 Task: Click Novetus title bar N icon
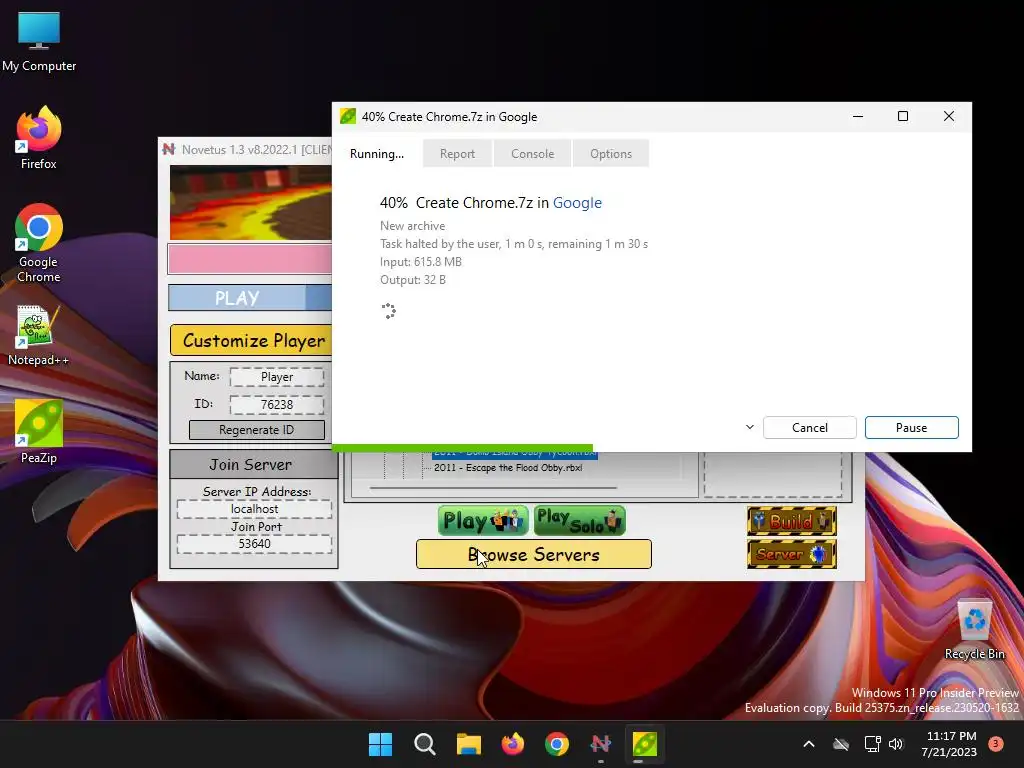[169, 149]
